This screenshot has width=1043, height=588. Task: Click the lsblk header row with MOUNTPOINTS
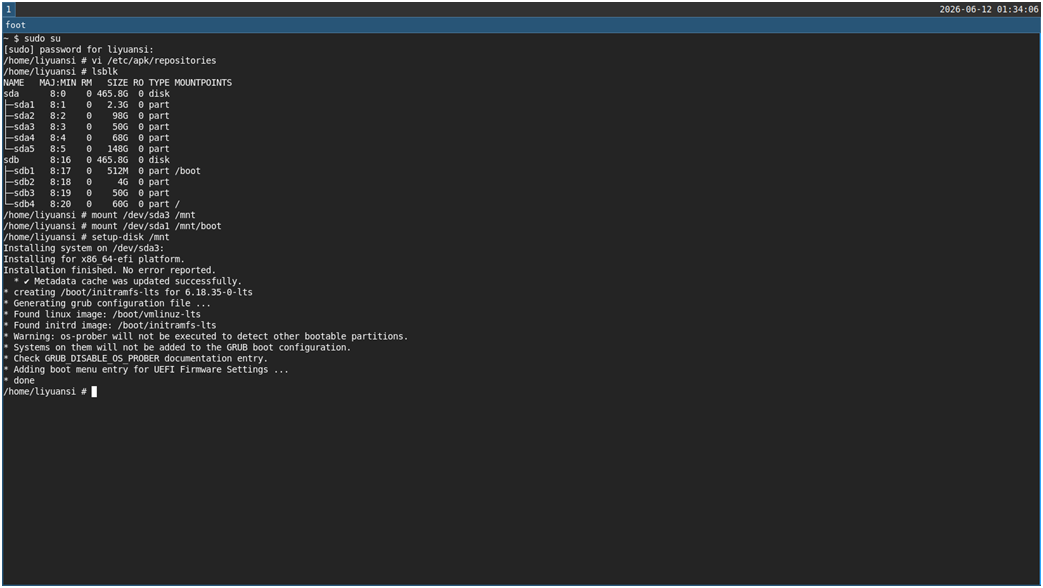tap(118, 83)
